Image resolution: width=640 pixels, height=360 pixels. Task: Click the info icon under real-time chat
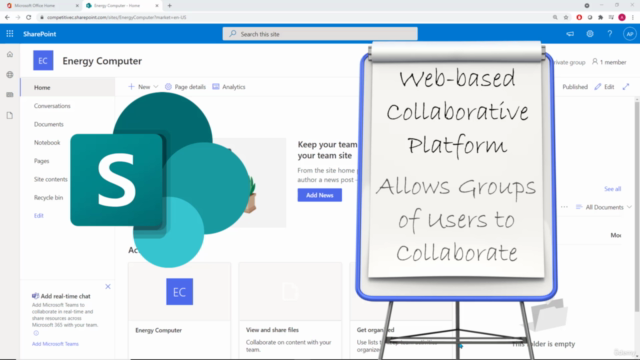click(x=36, y=333)
